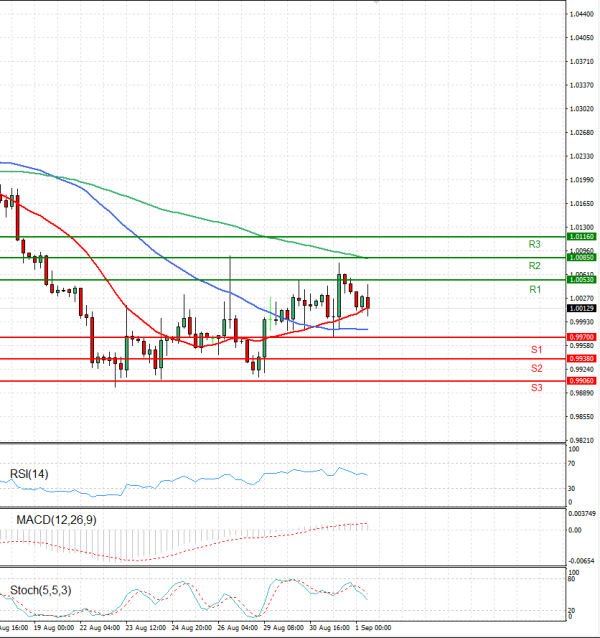Select the 1.00850 price tag

click(581, 258)
